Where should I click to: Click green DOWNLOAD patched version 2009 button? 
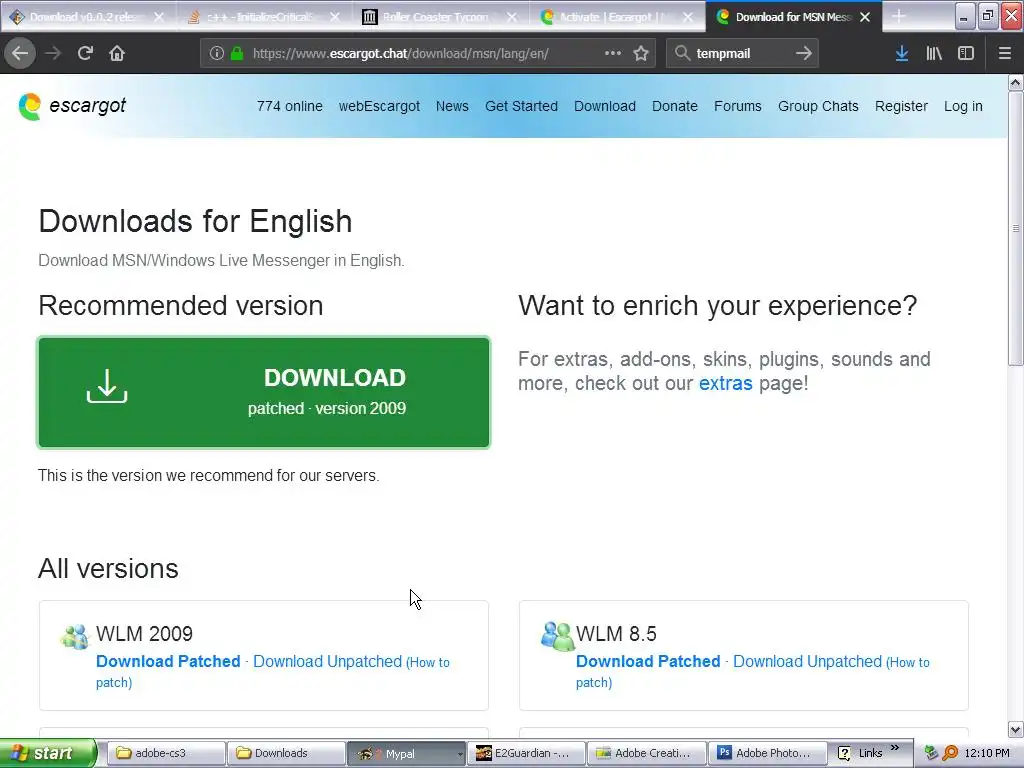click(x=264, y=392)
